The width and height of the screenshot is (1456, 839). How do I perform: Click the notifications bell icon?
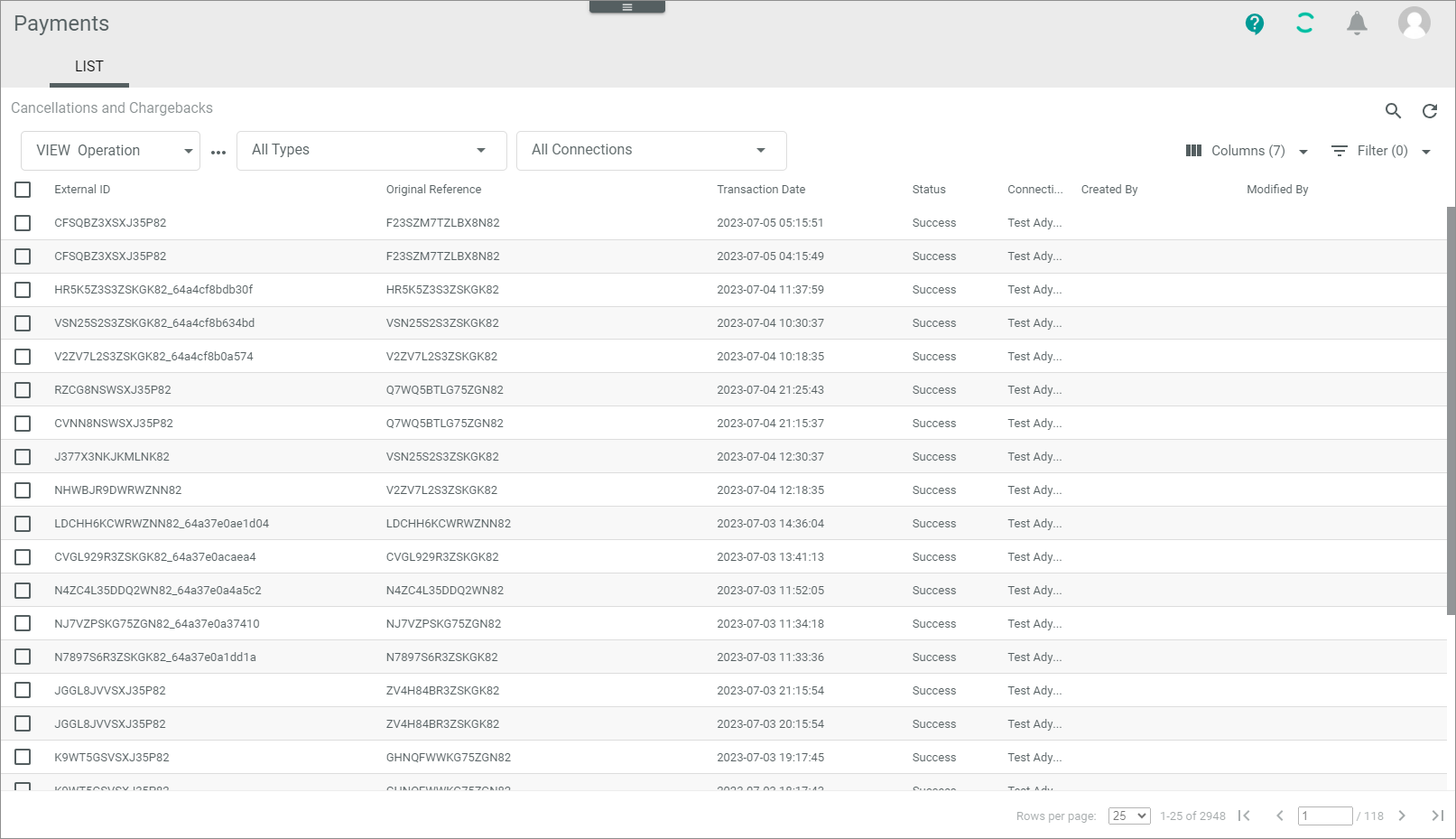[1357, 23]
